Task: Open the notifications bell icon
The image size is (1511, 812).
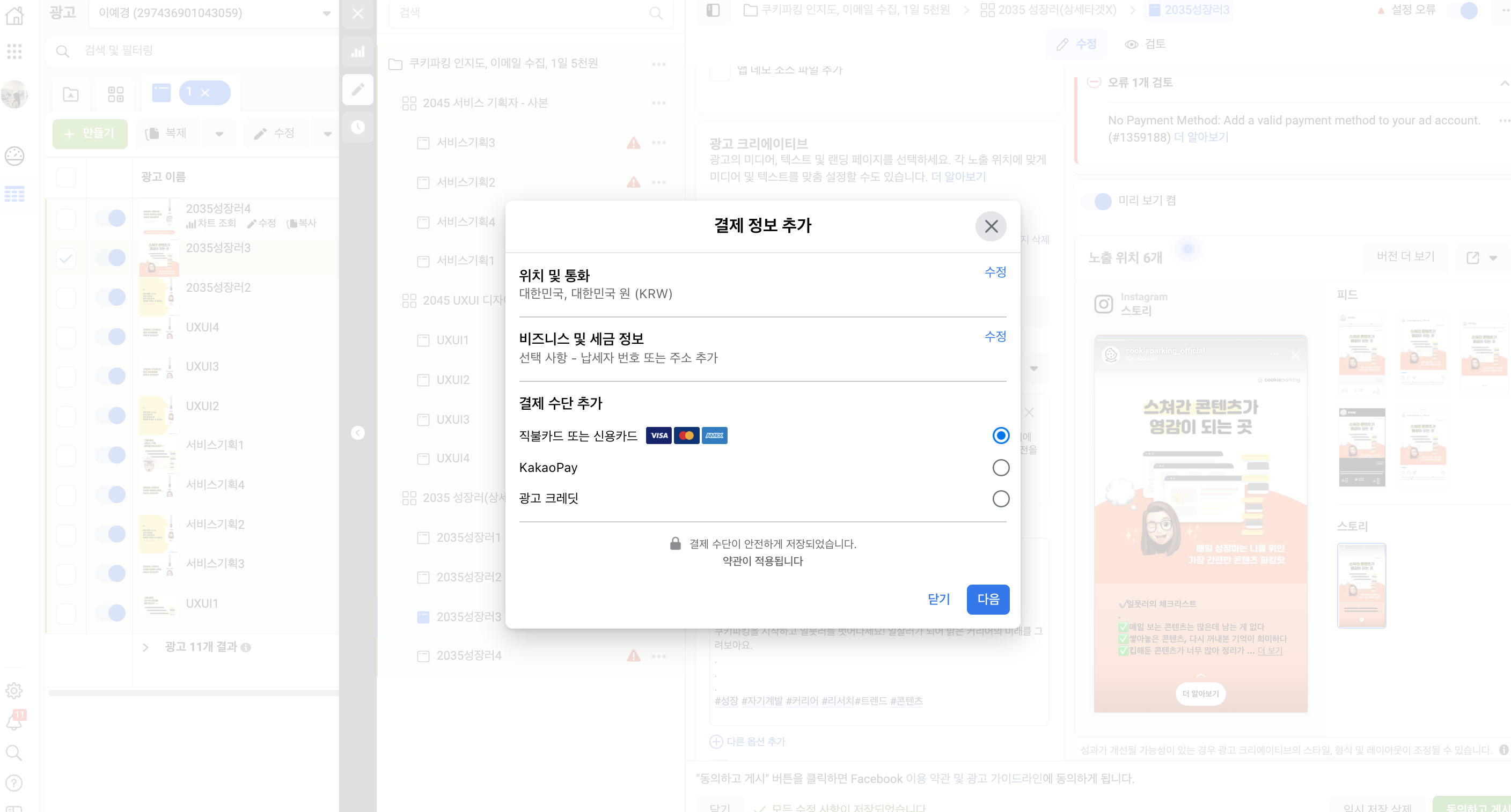Action: (x=14, y=722)
